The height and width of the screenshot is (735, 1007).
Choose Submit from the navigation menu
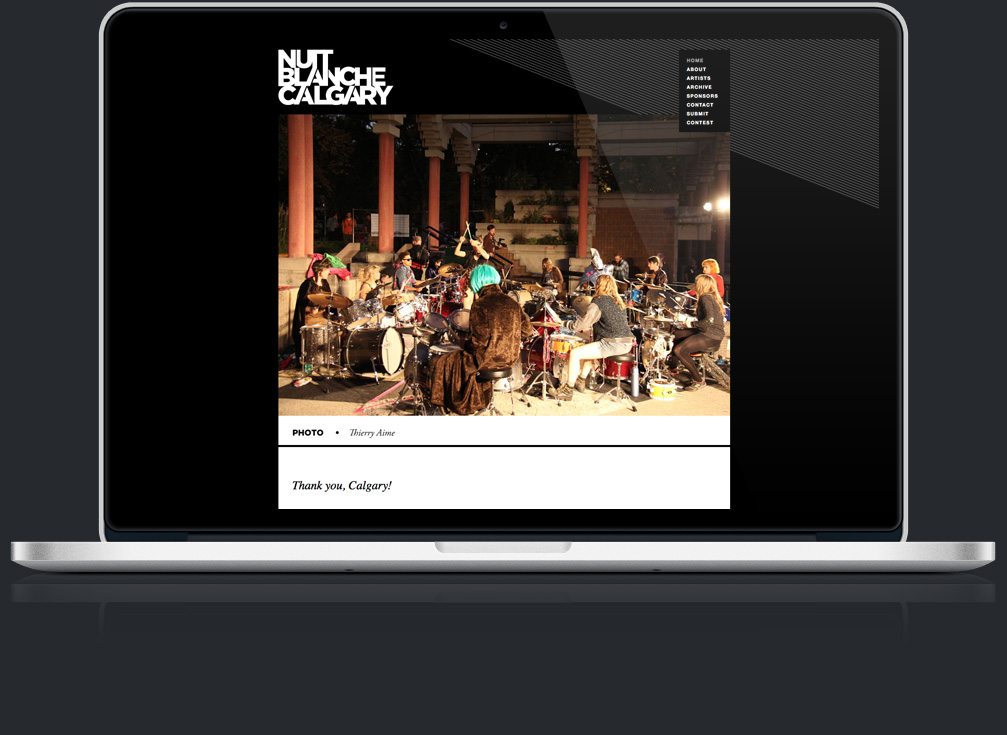(x=697, y=114)
